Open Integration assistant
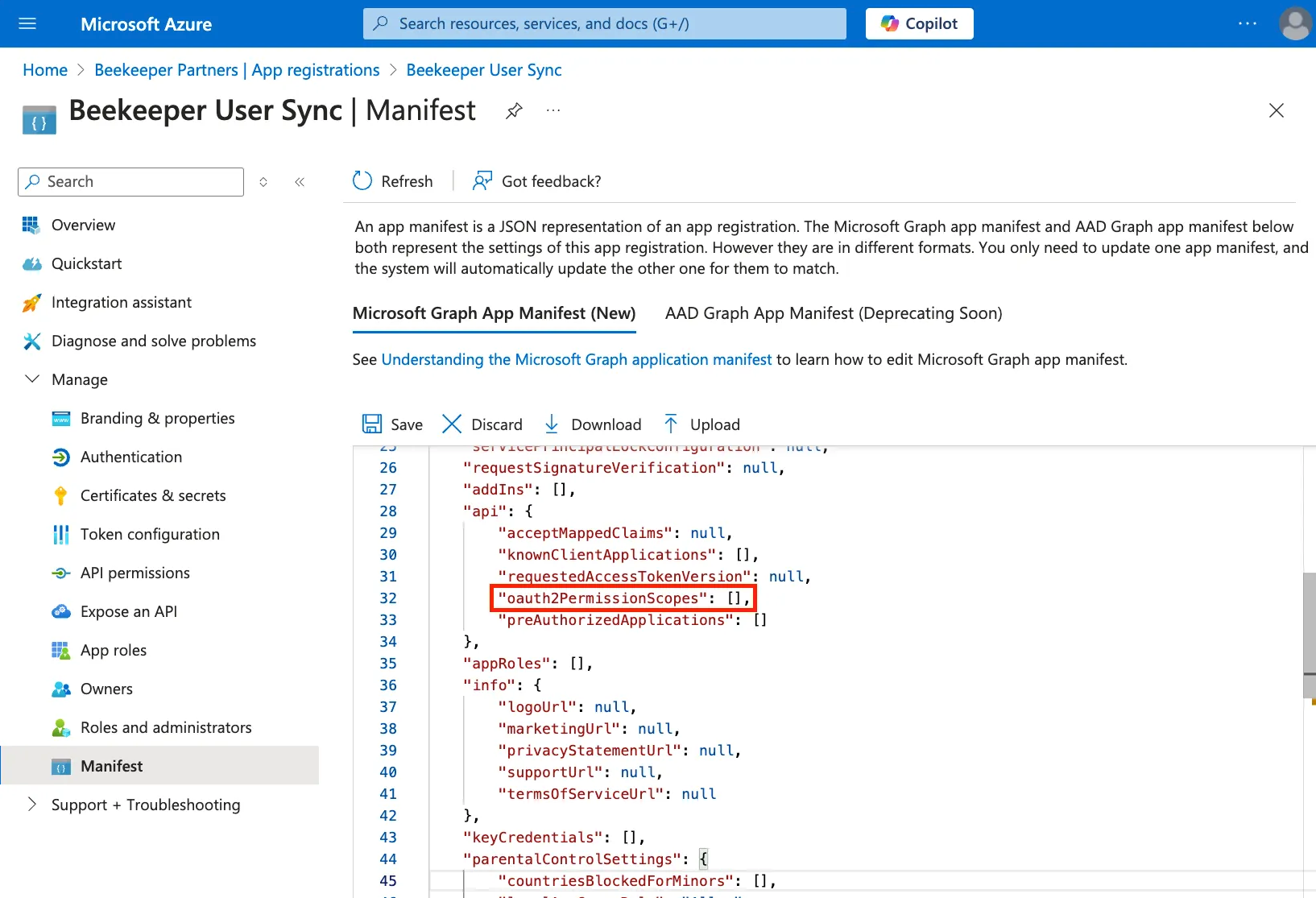Image resolution: width=1316 pixels, height=898 pixels. coord(122,303)
